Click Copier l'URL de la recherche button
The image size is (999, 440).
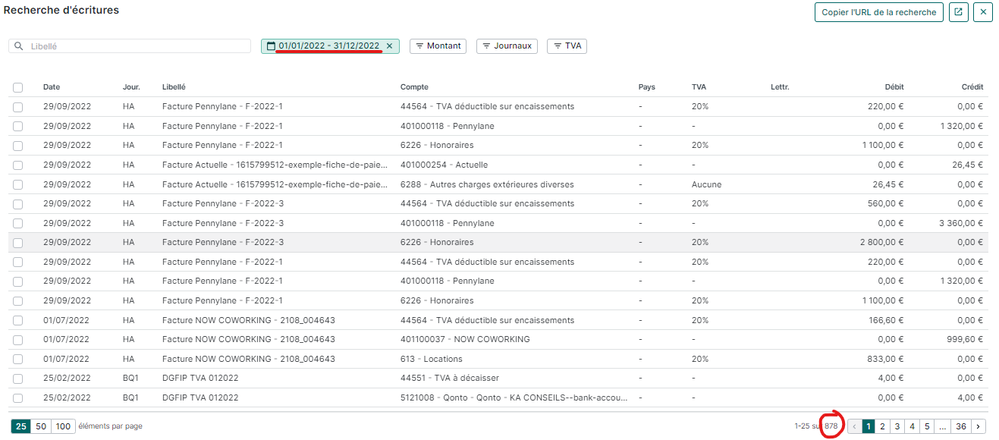[879, 12]
